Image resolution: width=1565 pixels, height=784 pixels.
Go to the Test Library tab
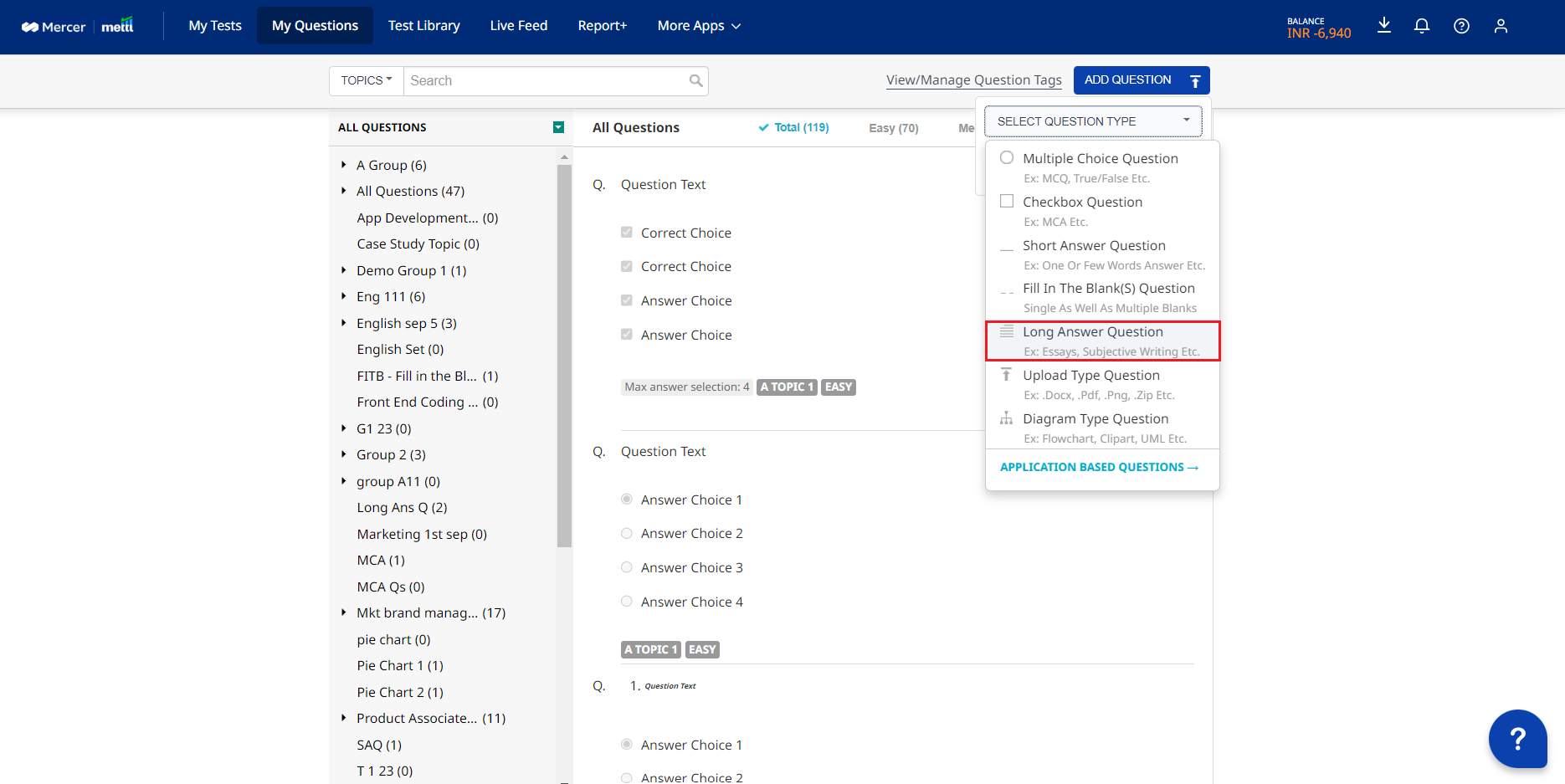click(423, 26)
